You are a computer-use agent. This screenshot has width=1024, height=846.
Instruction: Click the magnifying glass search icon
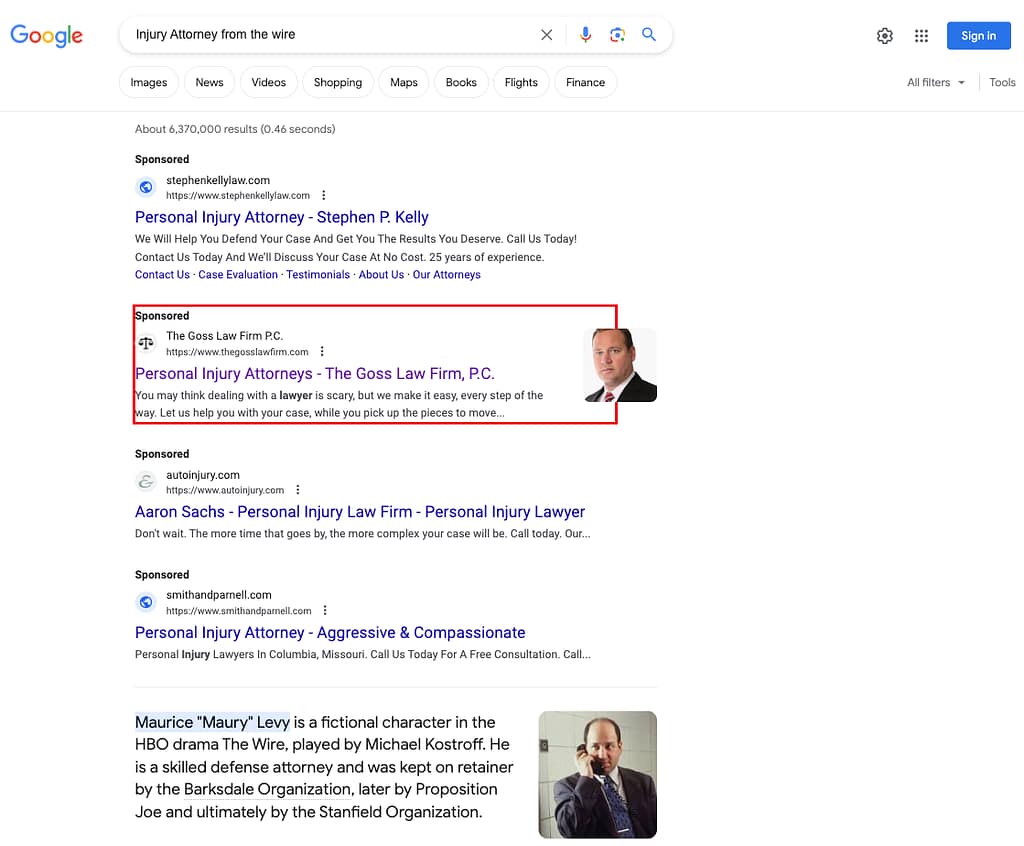(648, 35)
